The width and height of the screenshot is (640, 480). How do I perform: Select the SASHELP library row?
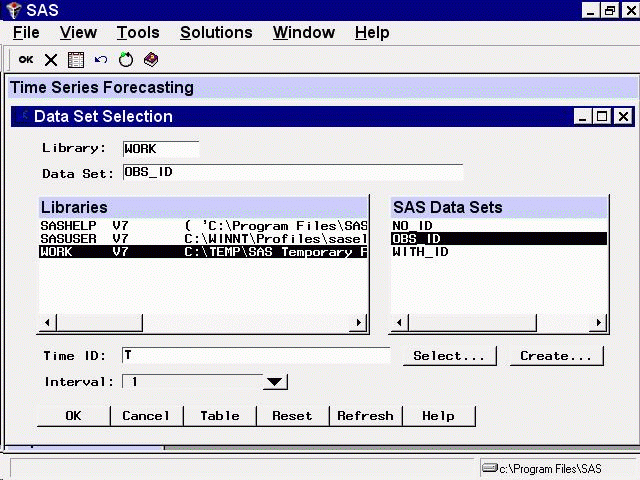203,226
